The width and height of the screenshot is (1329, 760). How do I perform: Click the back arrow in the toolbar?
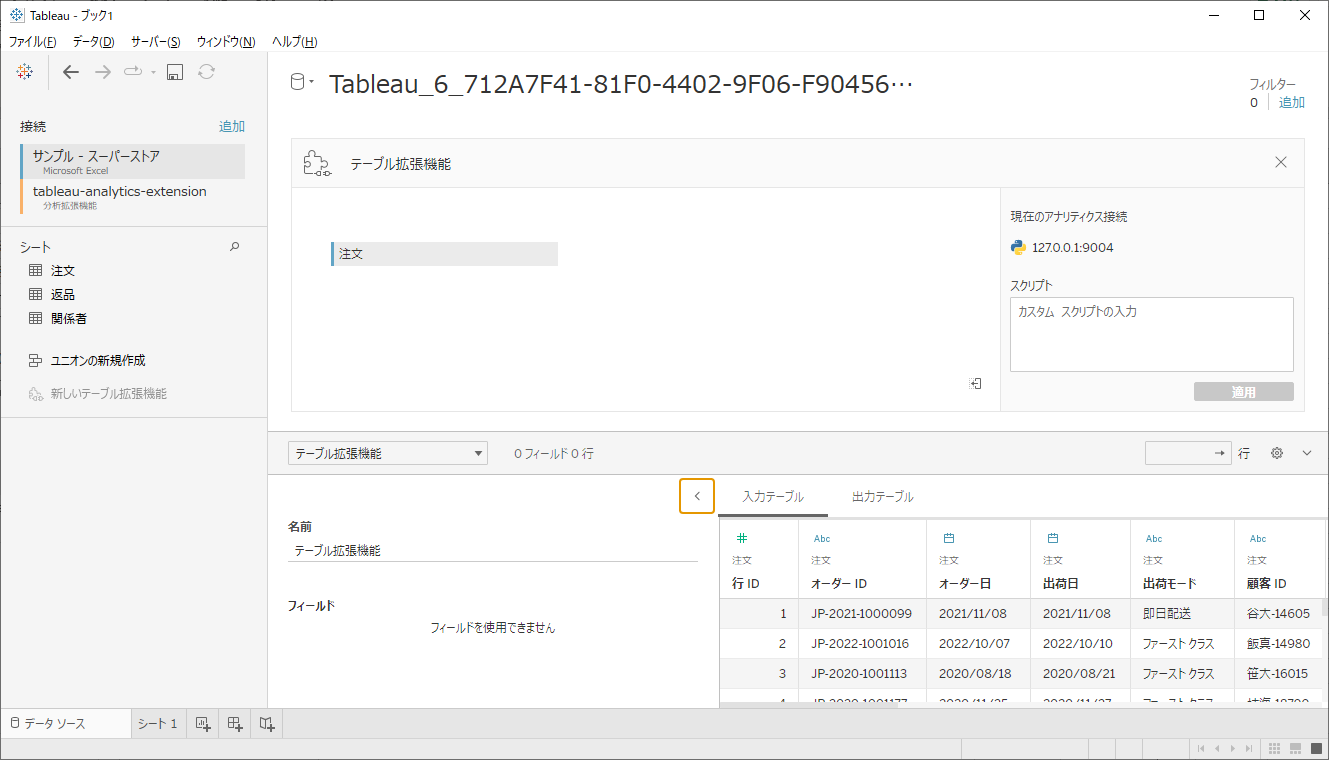point(70,72)
